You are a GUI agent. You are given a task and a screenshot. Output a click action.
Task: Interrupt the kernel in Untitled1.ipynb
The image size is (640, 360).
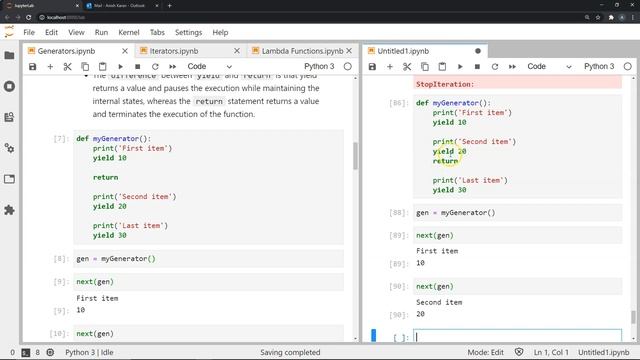point(477,67)
